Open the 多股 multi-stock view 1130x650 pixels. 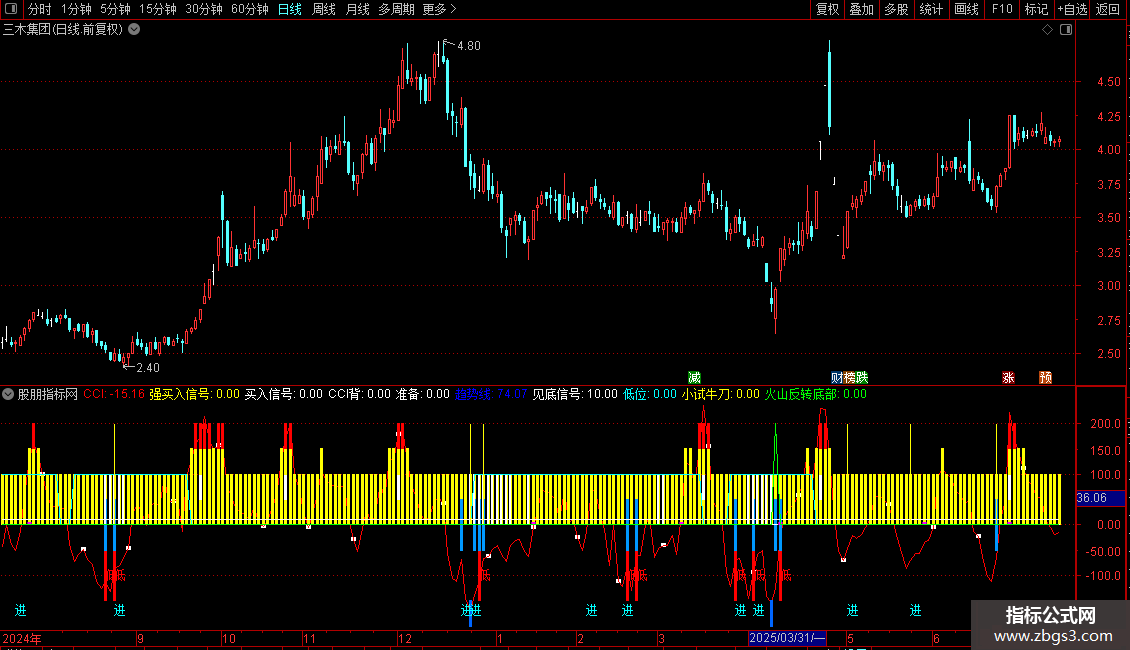click(x=897, y=9)
